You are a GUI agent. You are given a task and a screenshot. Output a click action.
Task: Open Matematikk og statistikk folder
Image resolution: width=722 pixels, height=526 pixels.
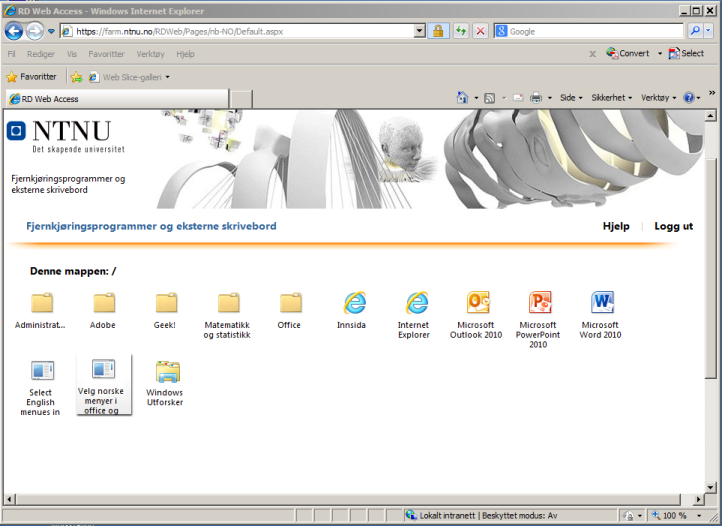click(228, 316)
